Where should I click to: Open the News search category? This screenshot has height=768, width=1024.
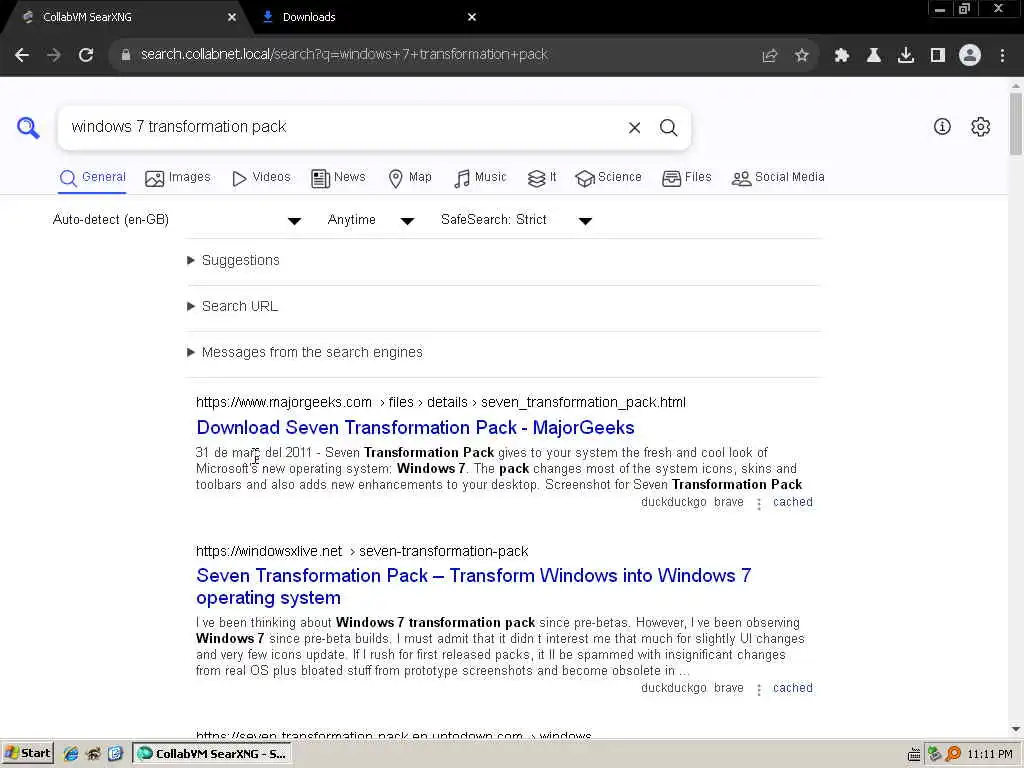point(338,178)
